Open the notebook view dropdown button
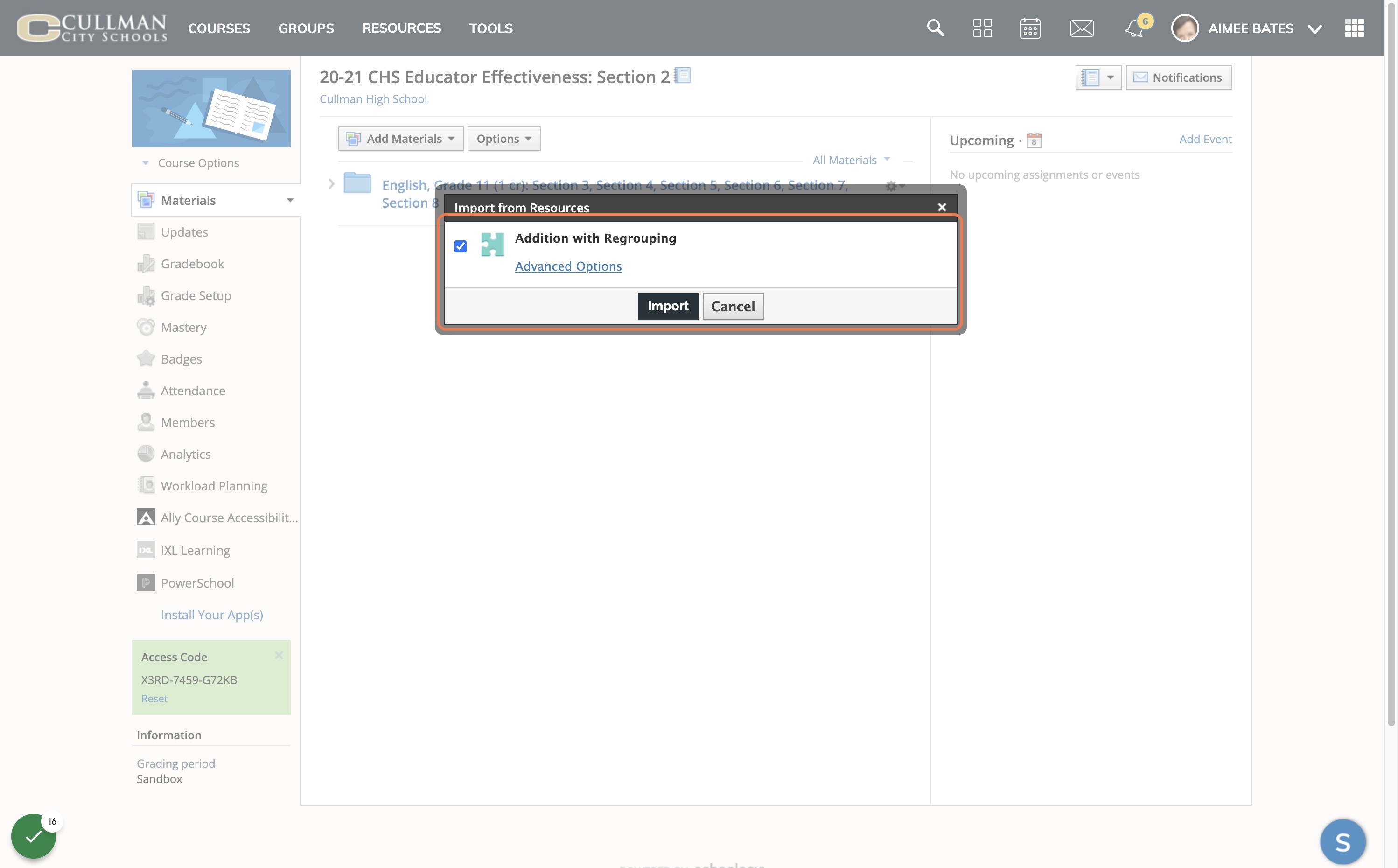Viewport: 1398px width, 868px height. (x=1098, y=77)
